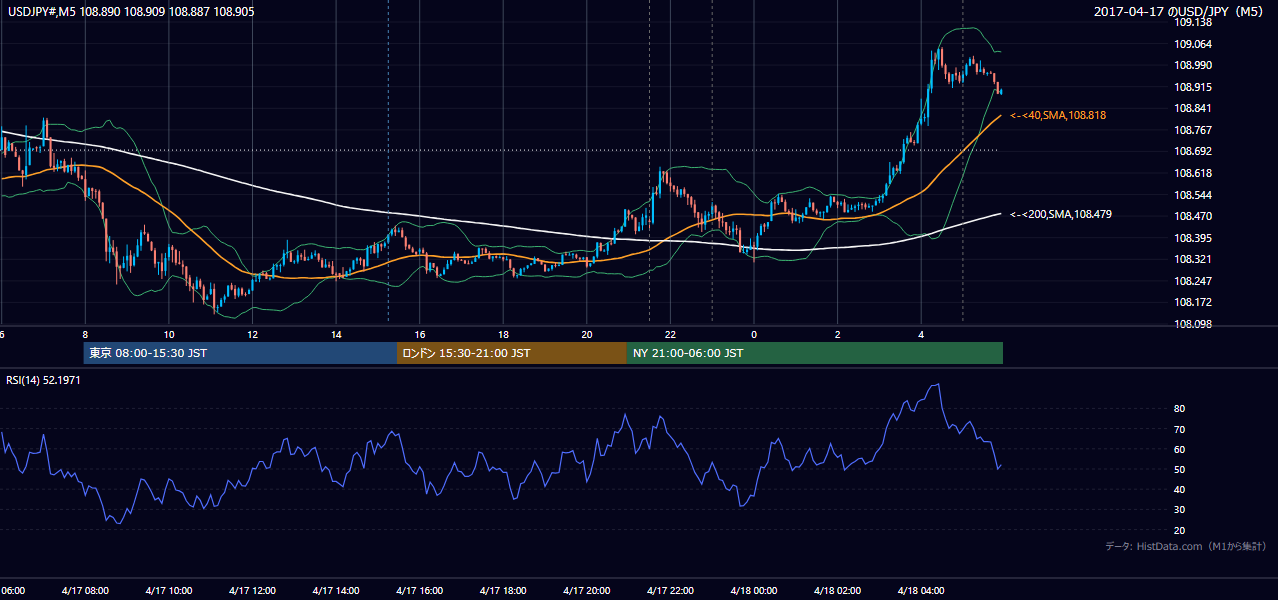Viewport: 1278px width, 600px height.
Task: Click the 4/17 16:00 bottom time label
Action: point(419,590)
